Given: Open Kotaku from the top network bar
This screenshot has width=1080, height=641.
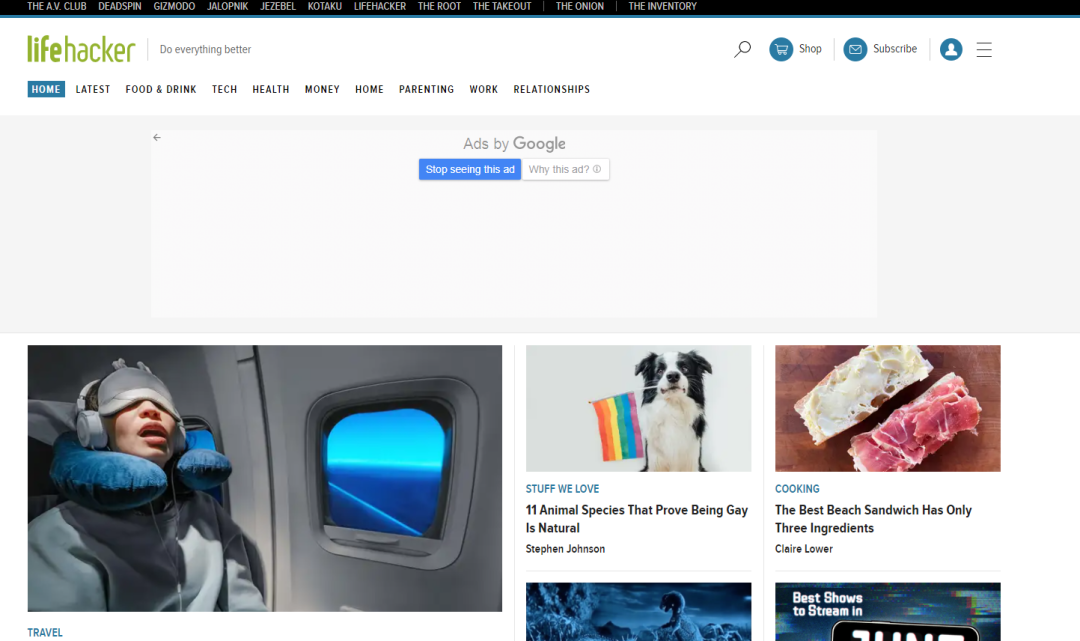Looking at the screenshot, I should pyautogui.click(x=325, y=6).
